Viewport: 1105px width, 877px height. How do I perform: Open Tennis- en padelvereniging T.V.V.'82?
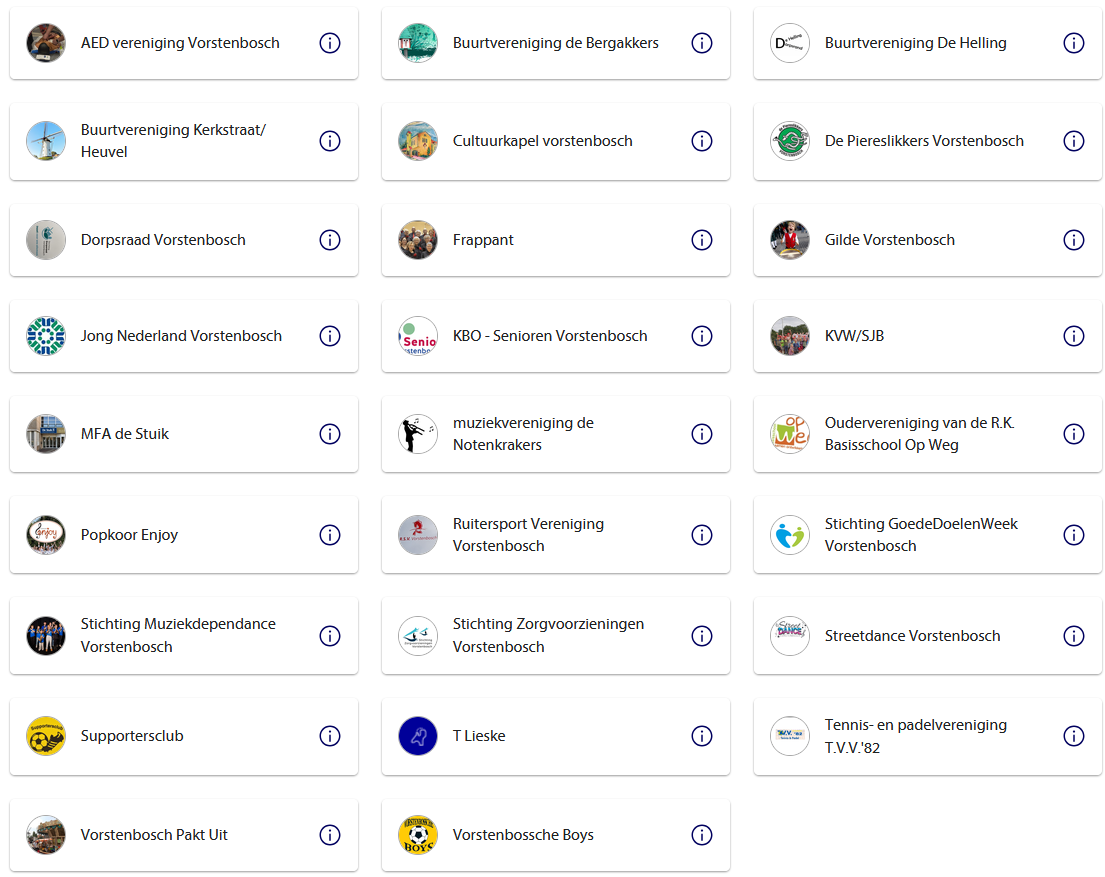927,736
